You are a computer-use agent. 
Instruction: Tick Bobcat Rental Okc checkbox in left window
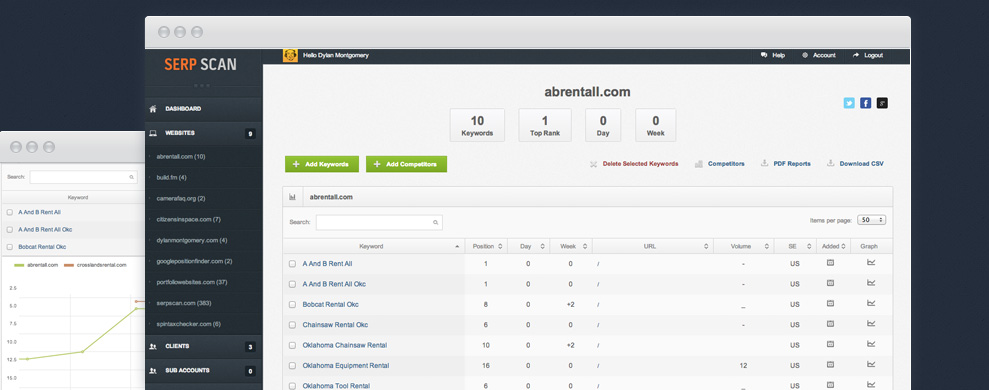click(x=9, y=247)
